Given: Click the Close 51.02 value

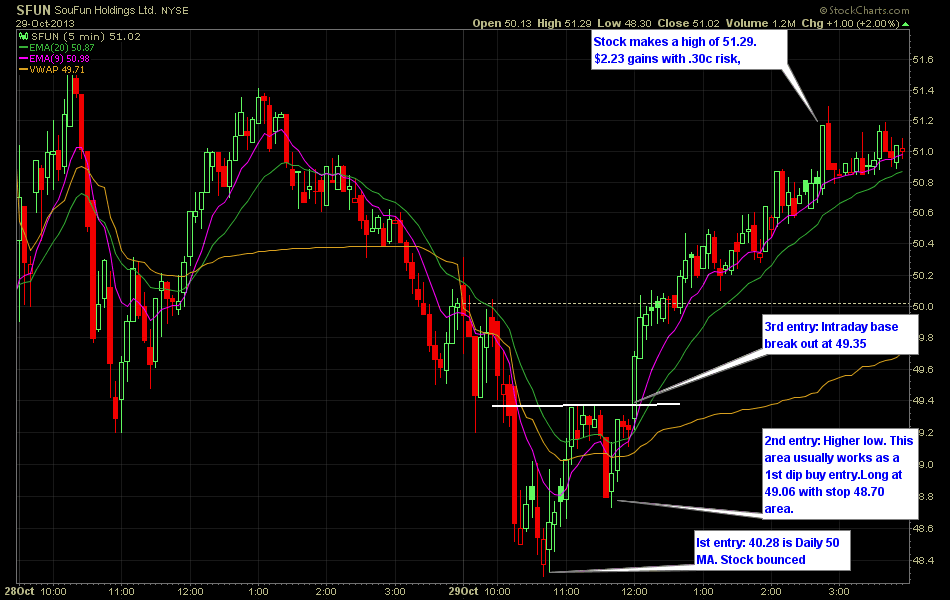Looking at the screenshot, I should [x=688, y=24].
